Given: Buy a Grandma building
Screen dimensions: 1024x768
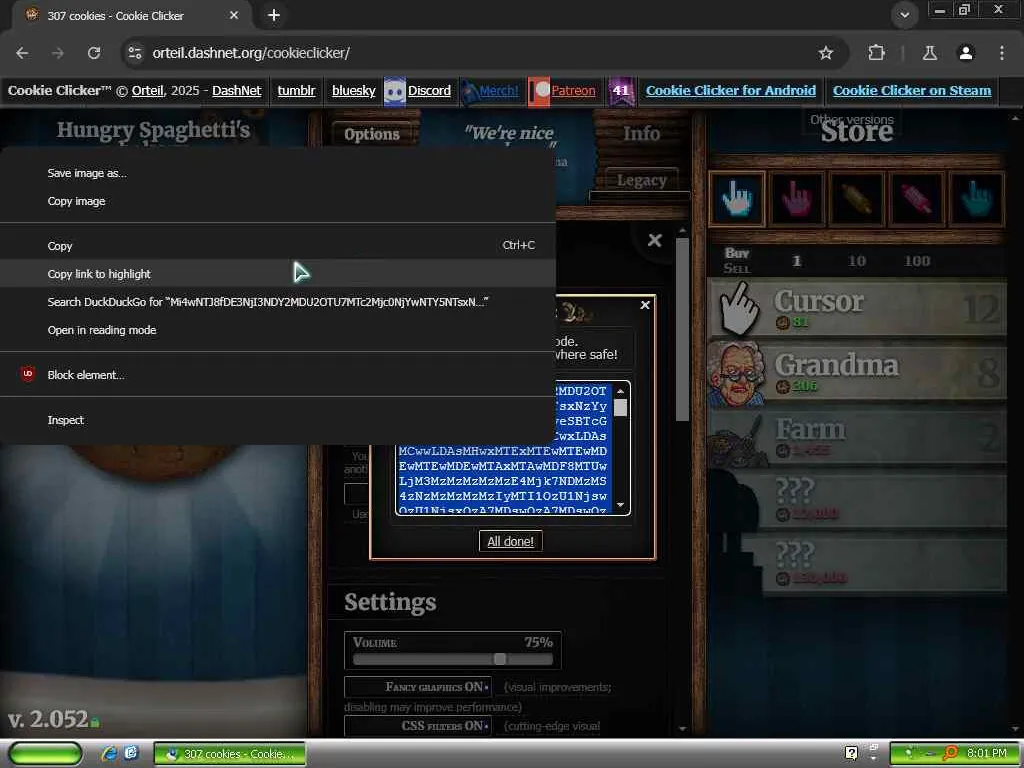Looking at the screenshot, I should 857,372.
